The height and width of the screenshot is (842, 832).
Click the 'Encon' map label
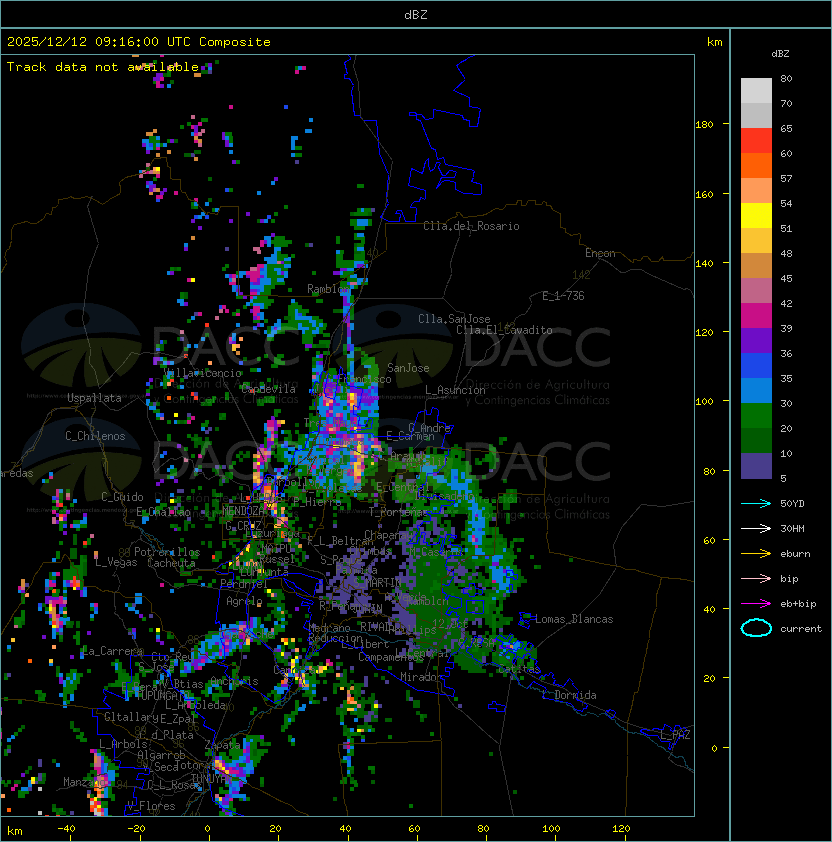600,253
